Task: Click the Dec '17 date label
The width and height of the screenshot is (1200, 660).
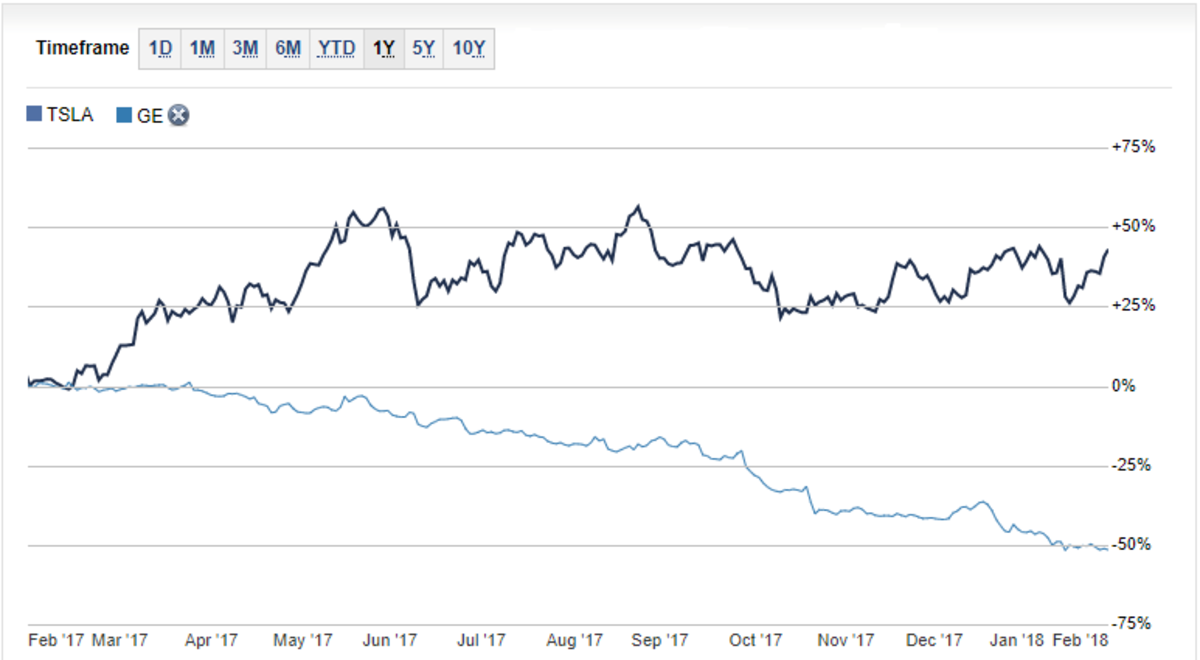Action: click(936, 639)
